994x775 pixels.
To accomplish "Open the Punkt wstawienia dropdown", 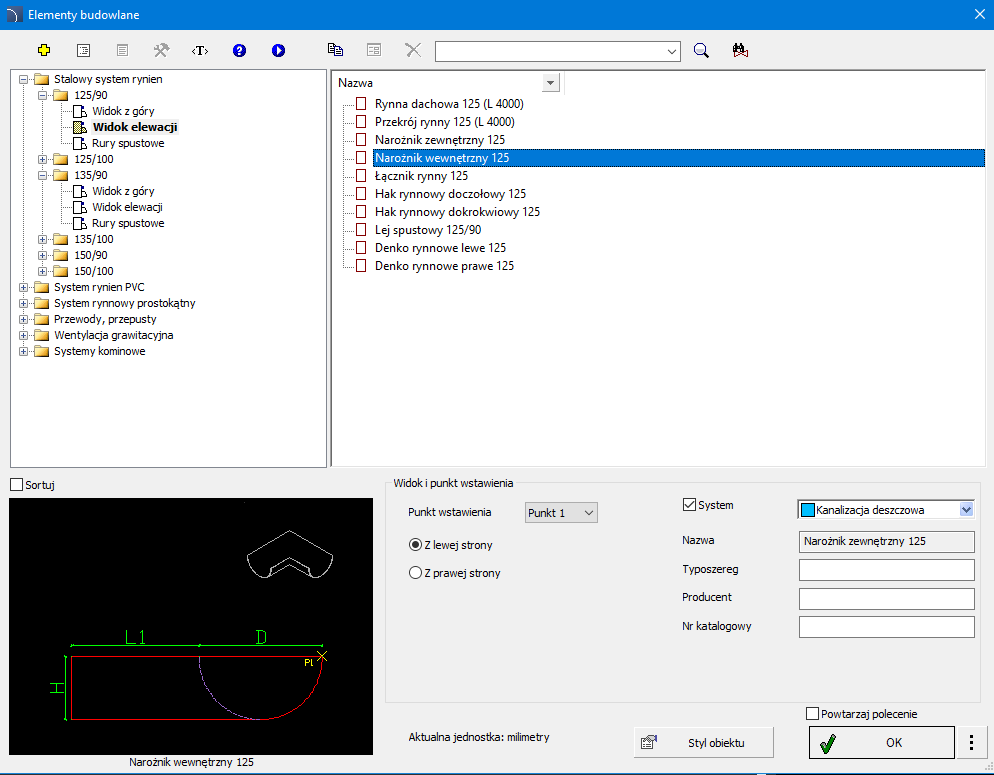I will click(561, 513).
